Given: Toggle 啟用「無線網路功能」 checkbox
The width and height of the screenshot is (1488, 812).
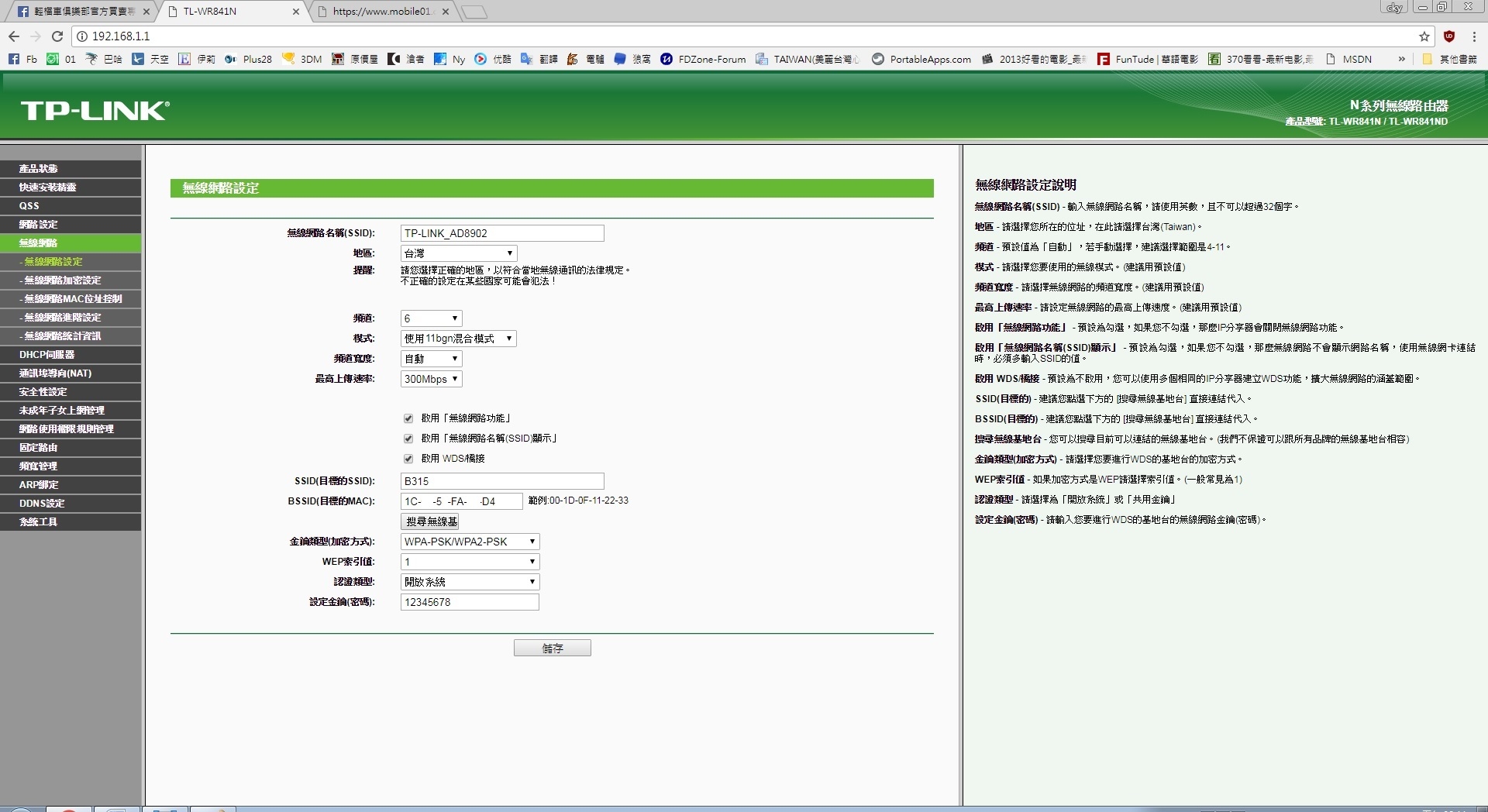Looking at the screenshot, I should (408, 418).
